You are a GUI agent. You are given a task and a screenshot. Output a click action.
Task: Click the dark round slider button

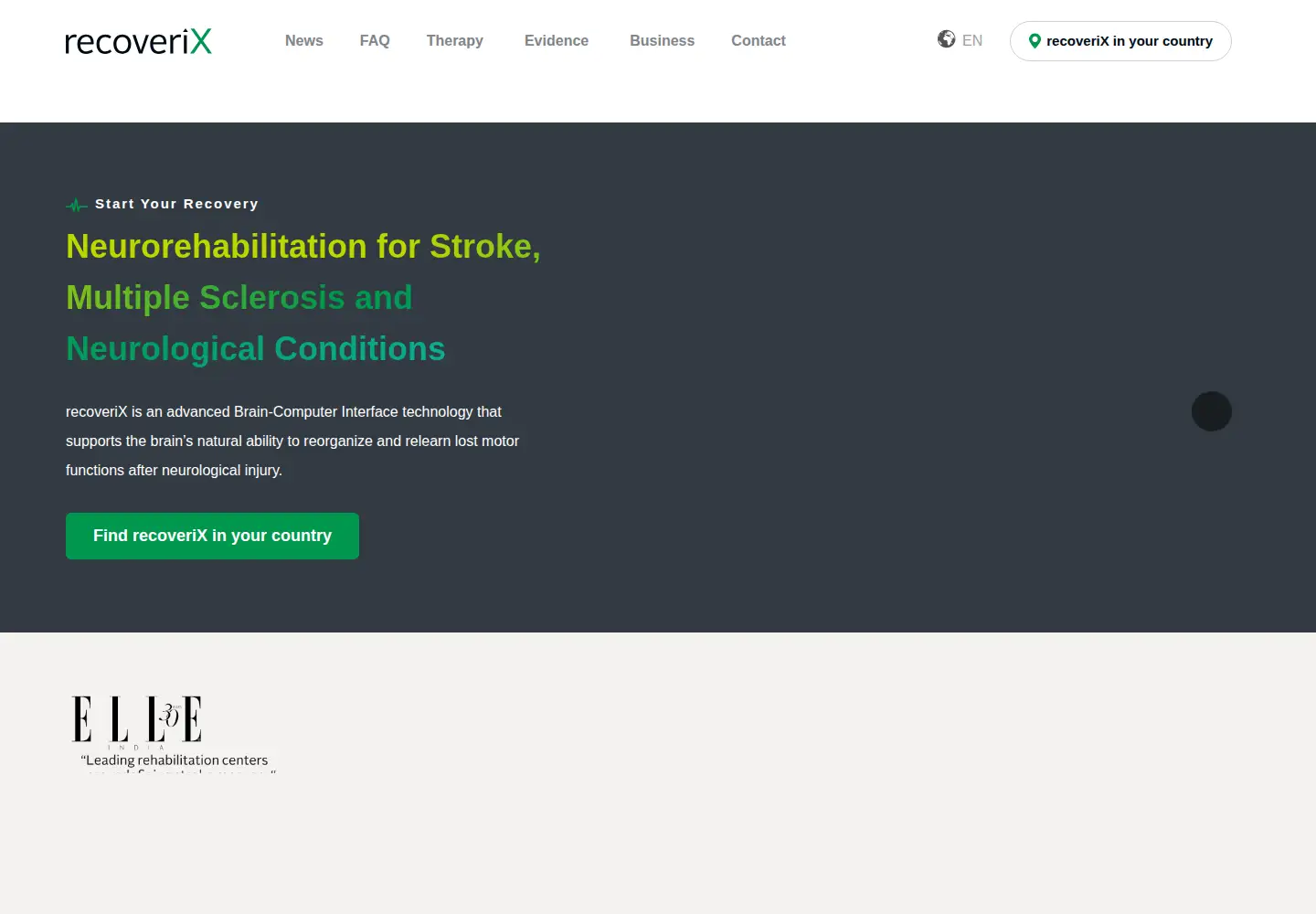pos(1212,411)
